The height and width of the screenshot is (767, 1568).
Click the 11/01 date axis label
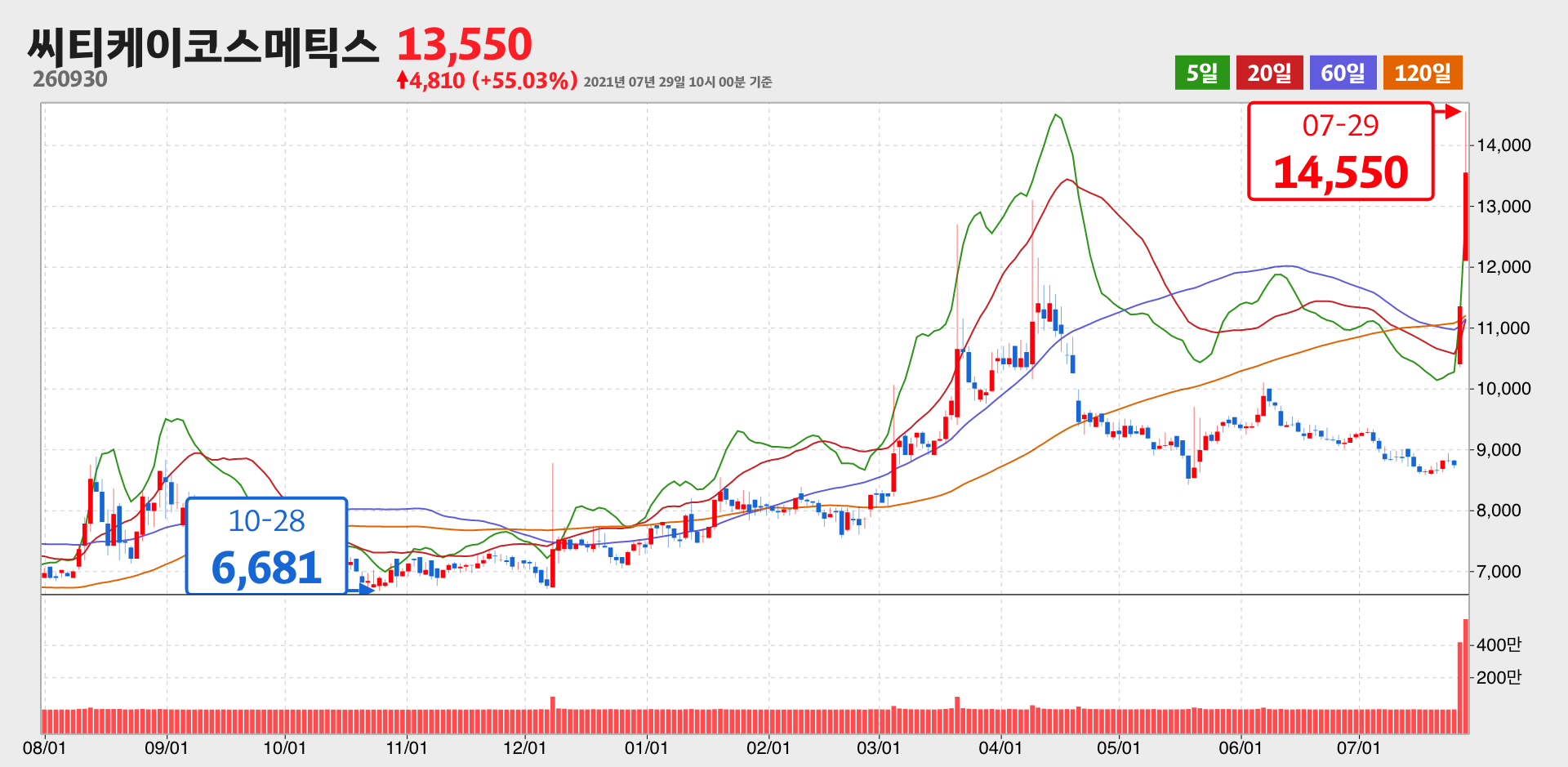(x=406, y=748)
